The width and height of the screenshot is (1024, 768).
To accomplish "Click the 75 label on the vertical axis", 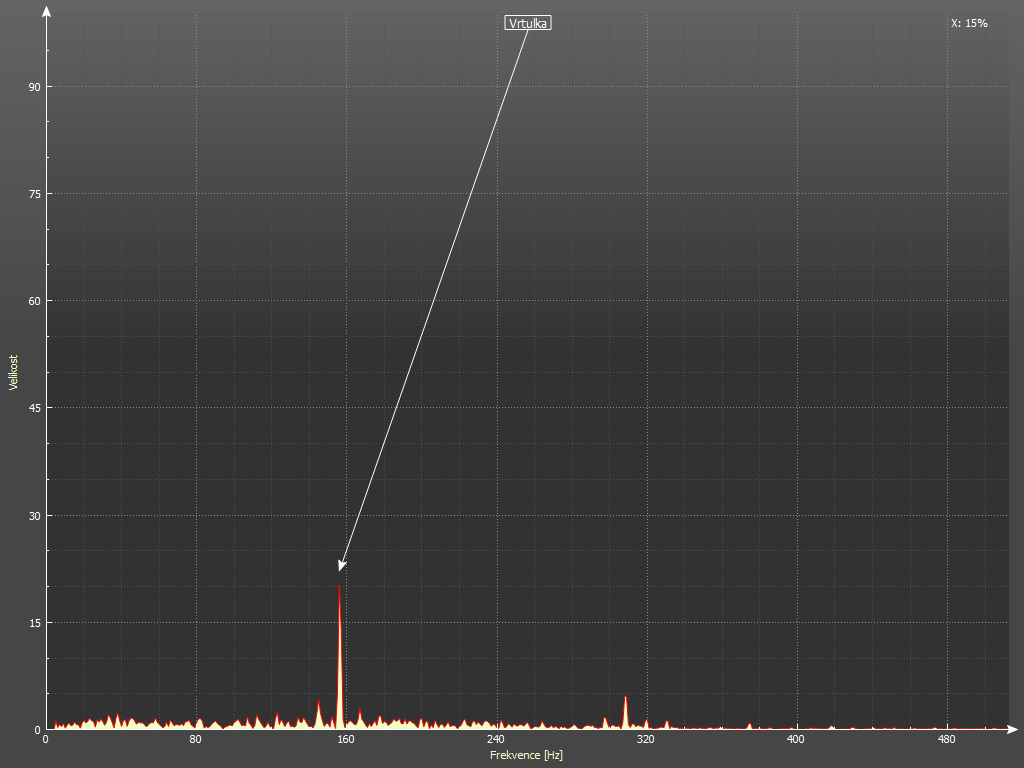I will click(x=34, y=194).
